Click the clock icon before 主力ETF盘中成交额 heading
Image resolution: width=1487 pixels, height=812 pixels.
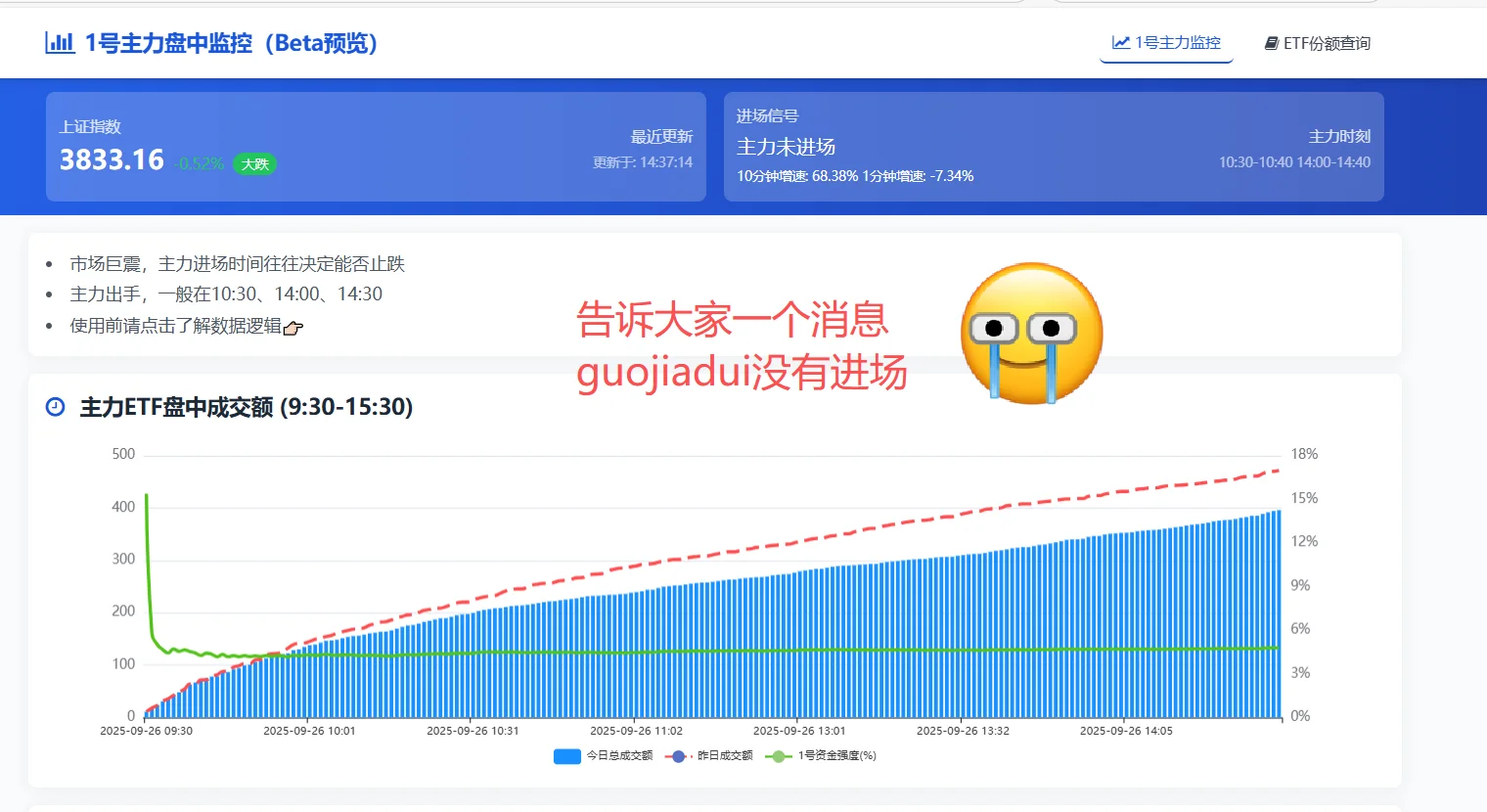coord(54,408)
